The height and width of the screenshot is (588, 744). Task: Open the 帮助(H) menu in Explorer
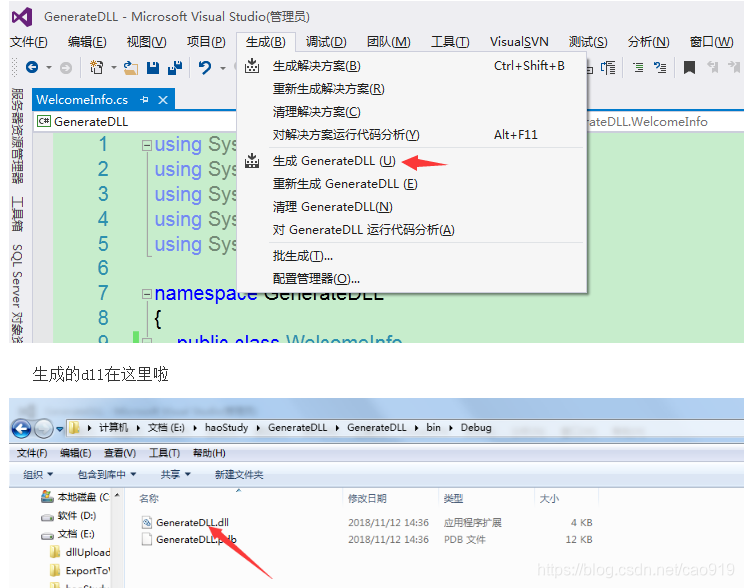coord(209,453)
